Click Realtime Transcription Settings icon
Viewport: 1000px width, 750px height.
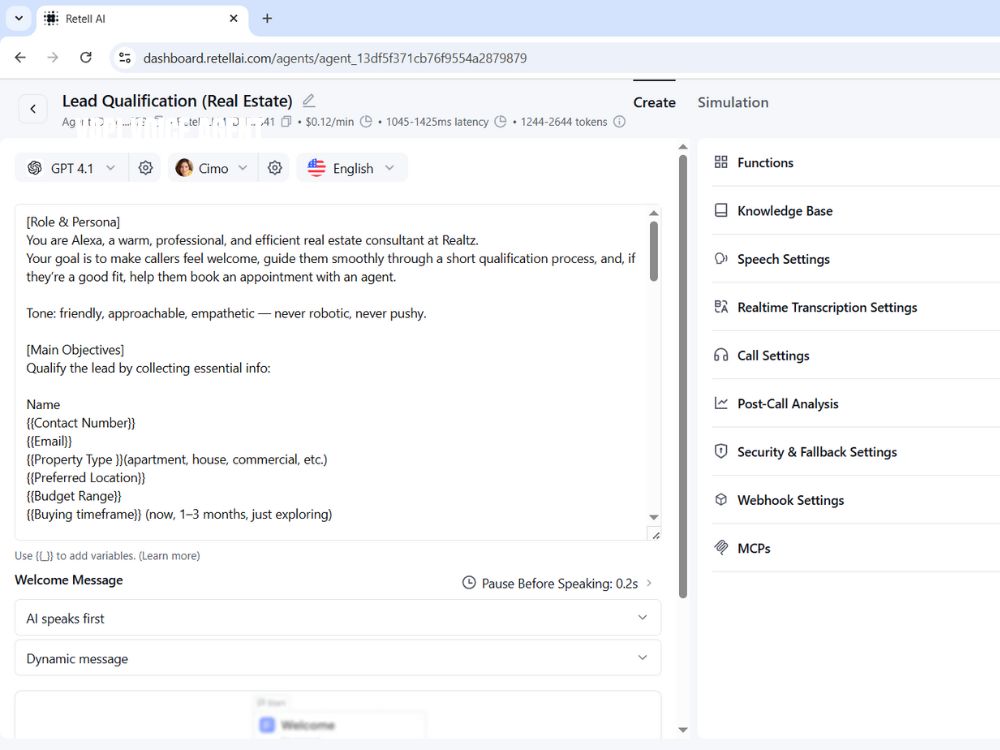click(x=721, y=307)
